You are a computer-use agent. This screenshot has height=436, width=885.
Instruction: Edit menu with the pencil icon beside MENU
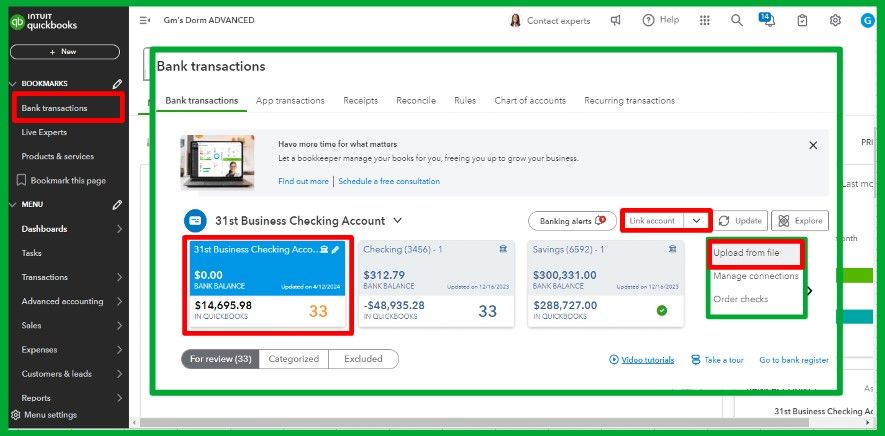pos(117,204)
